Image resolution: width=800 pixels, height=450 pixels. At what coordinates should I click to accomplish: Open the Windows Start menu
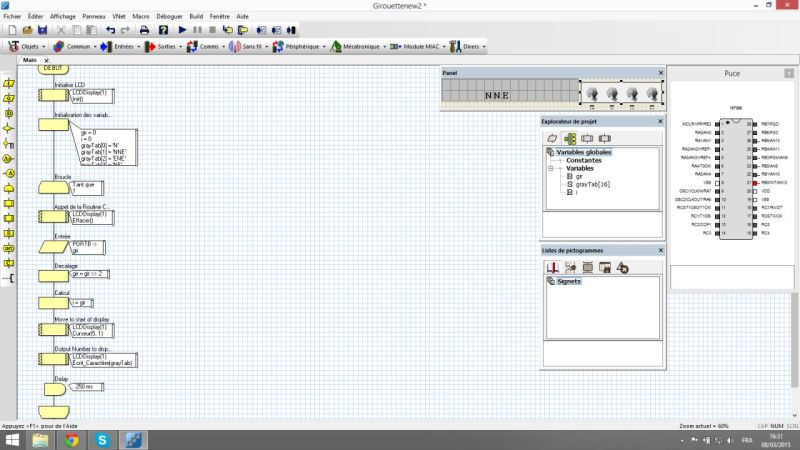pos(12,440)
